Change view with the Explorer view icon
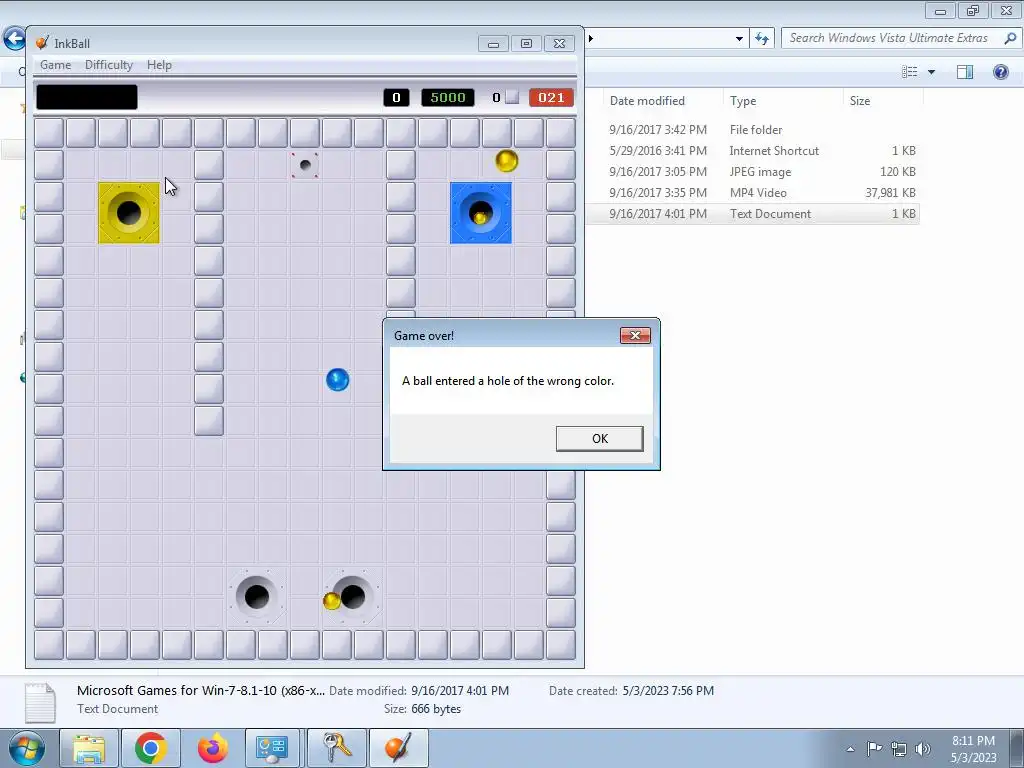The image size is (1024, 768). click(910, 72)
